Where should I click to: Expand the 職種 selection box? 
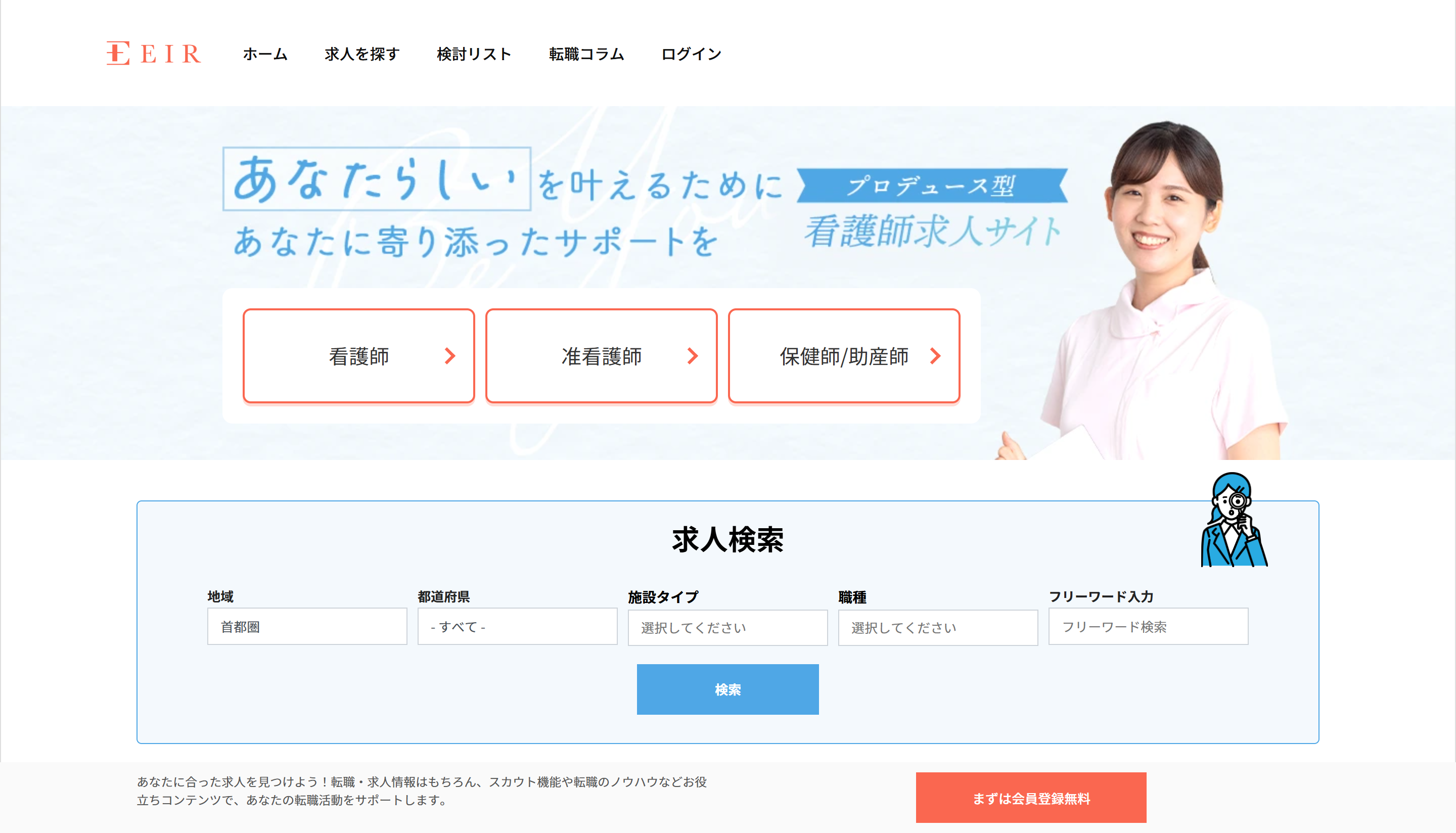(938, 628)
